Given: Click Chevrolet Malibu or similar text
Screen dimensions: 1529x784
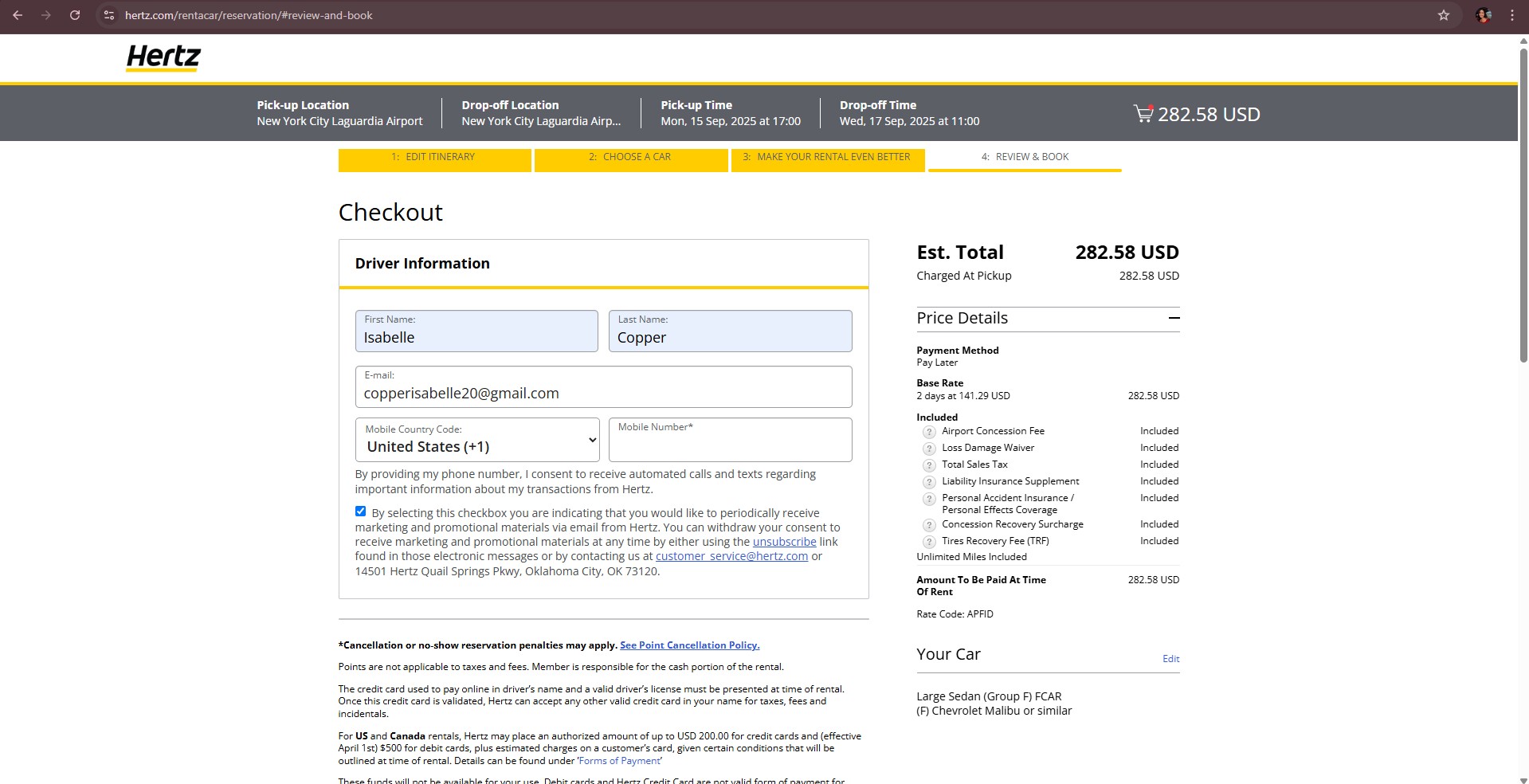Looking at the screenshot, I should (994, 711).
